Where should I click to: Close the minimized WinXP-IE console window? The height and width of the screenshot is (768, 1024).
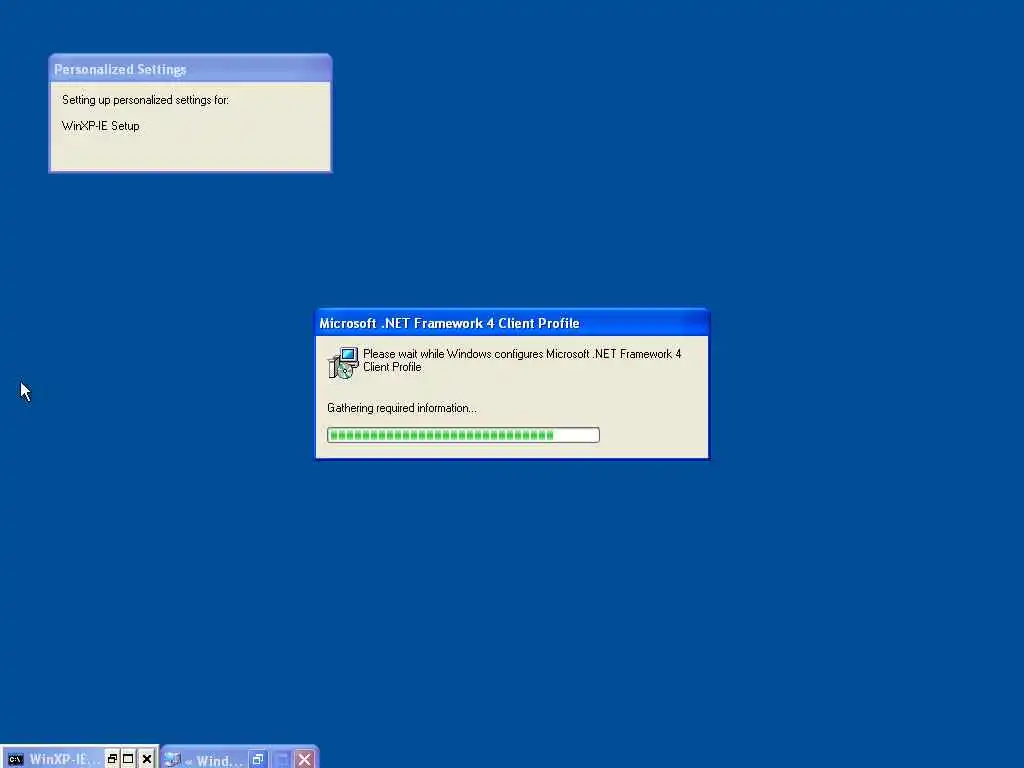coord(147,759)
